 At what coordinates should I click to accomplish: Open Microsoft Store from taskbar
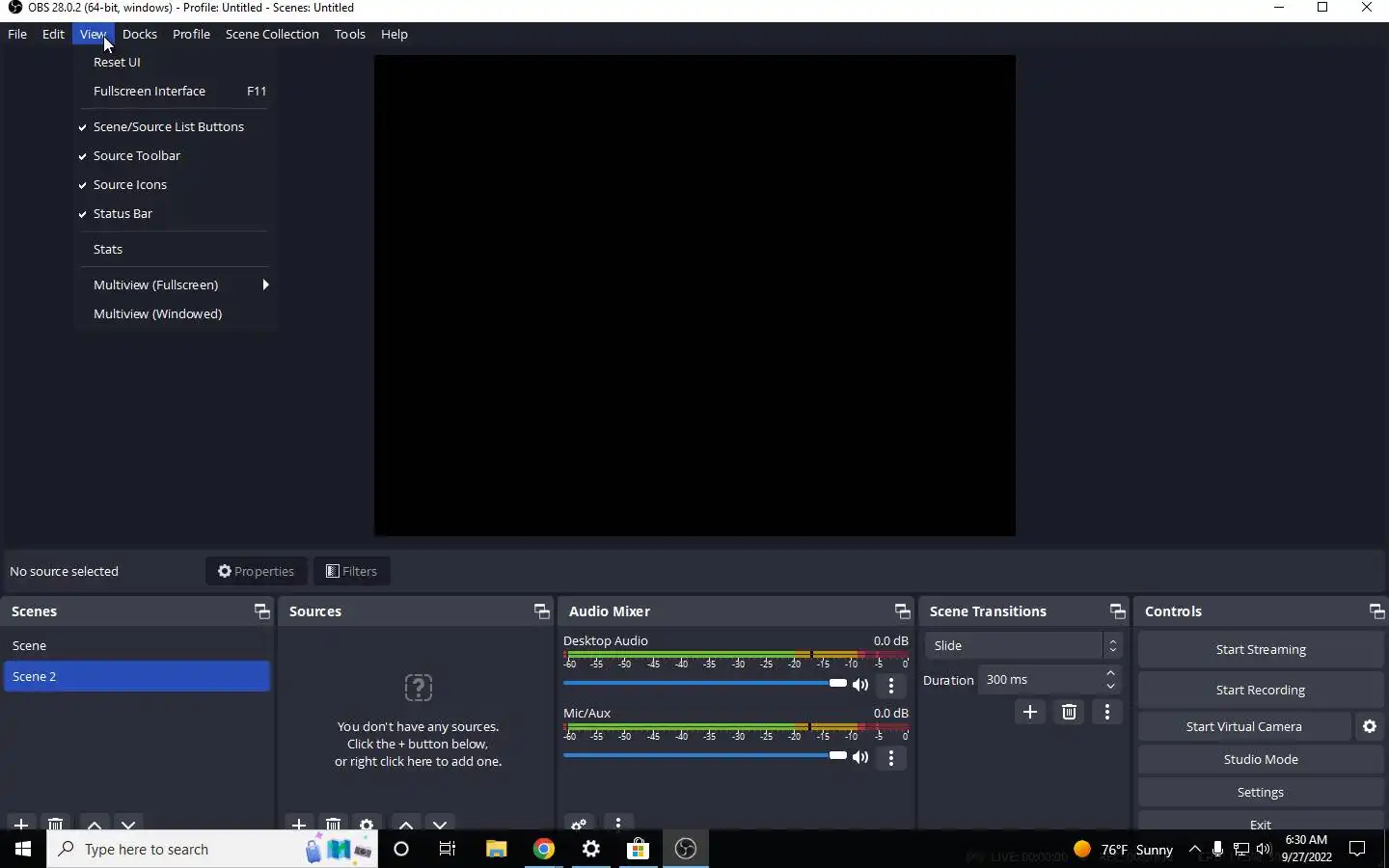[x=639, y=849]
